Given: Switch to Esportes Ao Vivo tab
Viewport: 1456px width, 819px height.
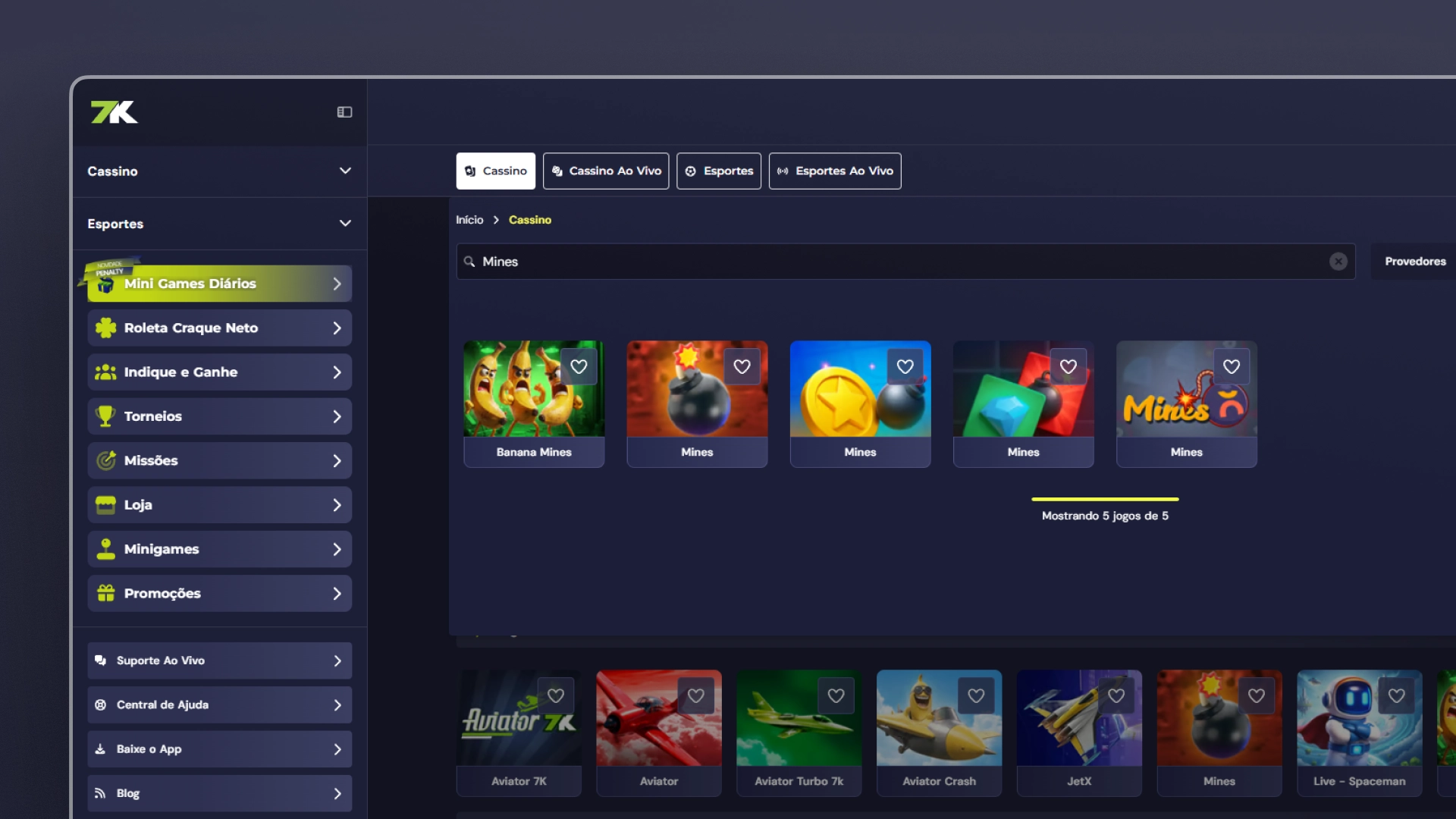Looking at the screenshot, I should 835,171.
